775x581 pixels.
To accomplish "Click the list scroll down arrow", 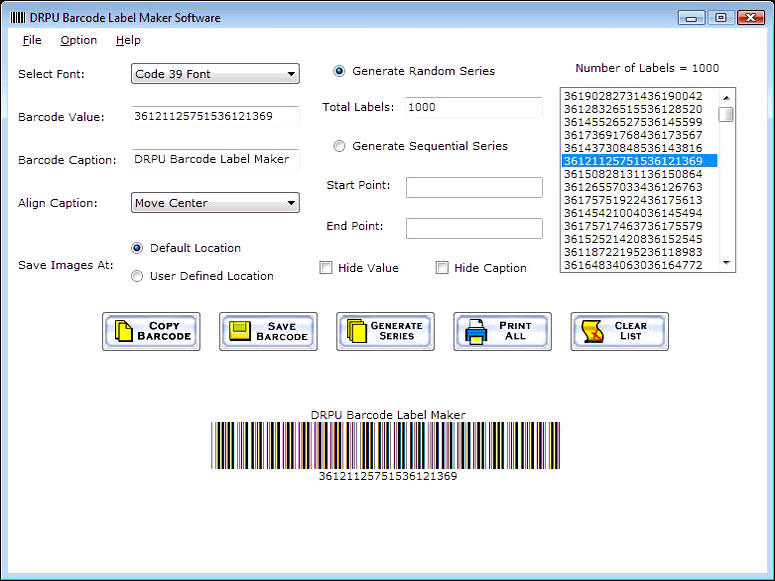I will (x=726, y=263).
